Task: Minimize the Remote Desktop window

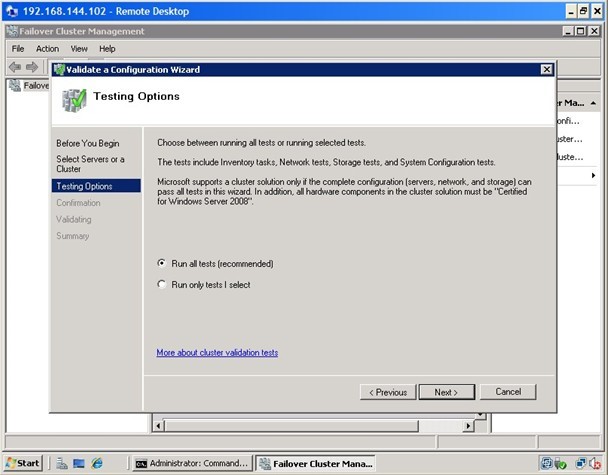Action: [570, 11]
